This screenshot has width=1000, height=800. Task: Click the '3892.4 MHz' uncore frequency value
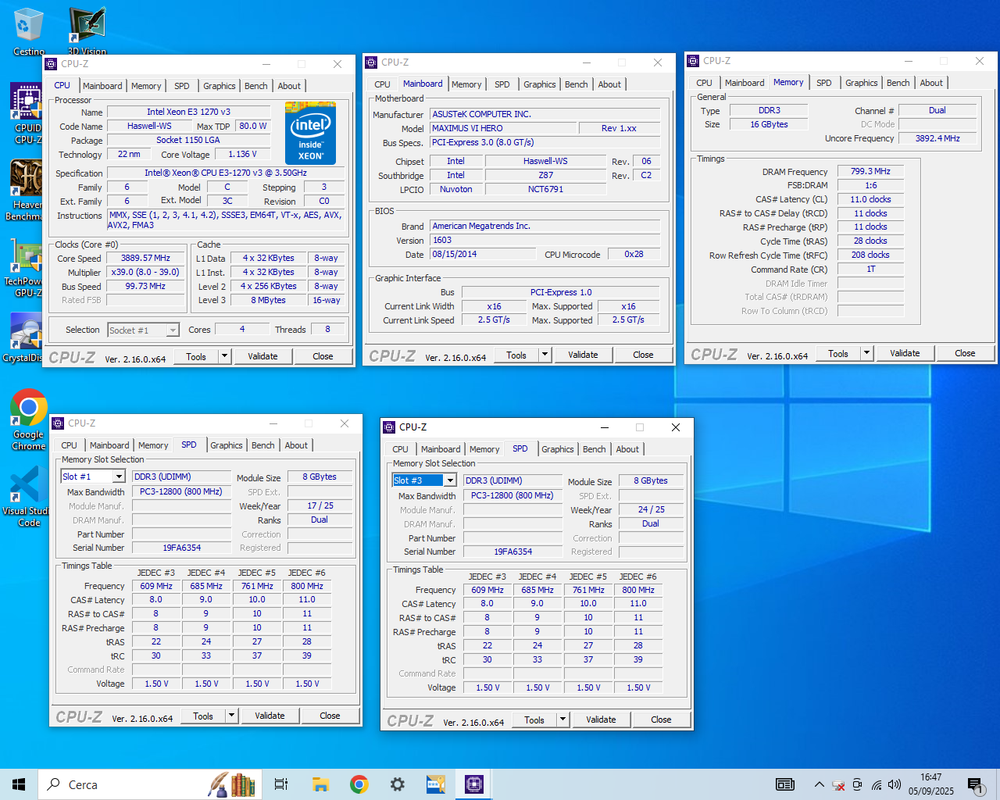click(x=938, y=138)
